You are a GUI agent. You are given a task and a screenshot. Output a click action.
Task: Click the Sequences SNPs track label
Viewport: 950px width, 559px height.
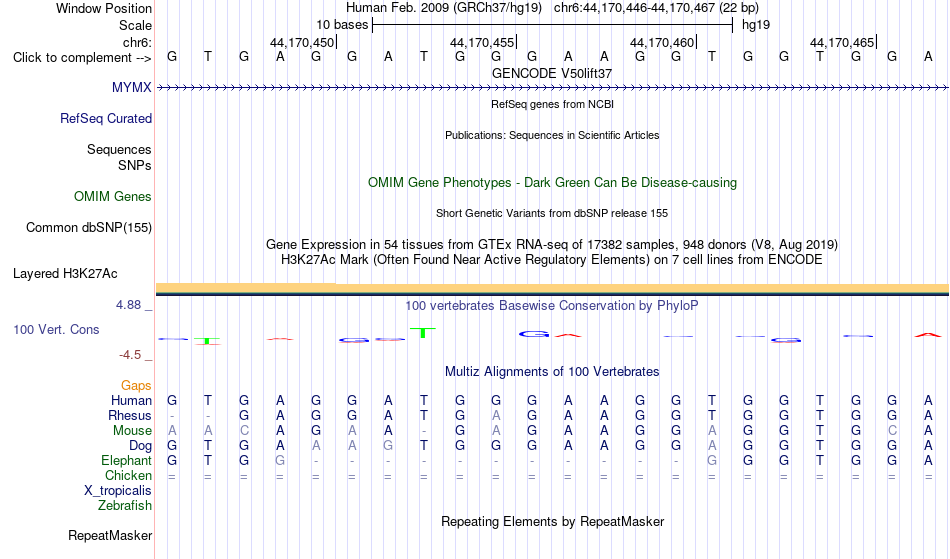tap(119, 157)
